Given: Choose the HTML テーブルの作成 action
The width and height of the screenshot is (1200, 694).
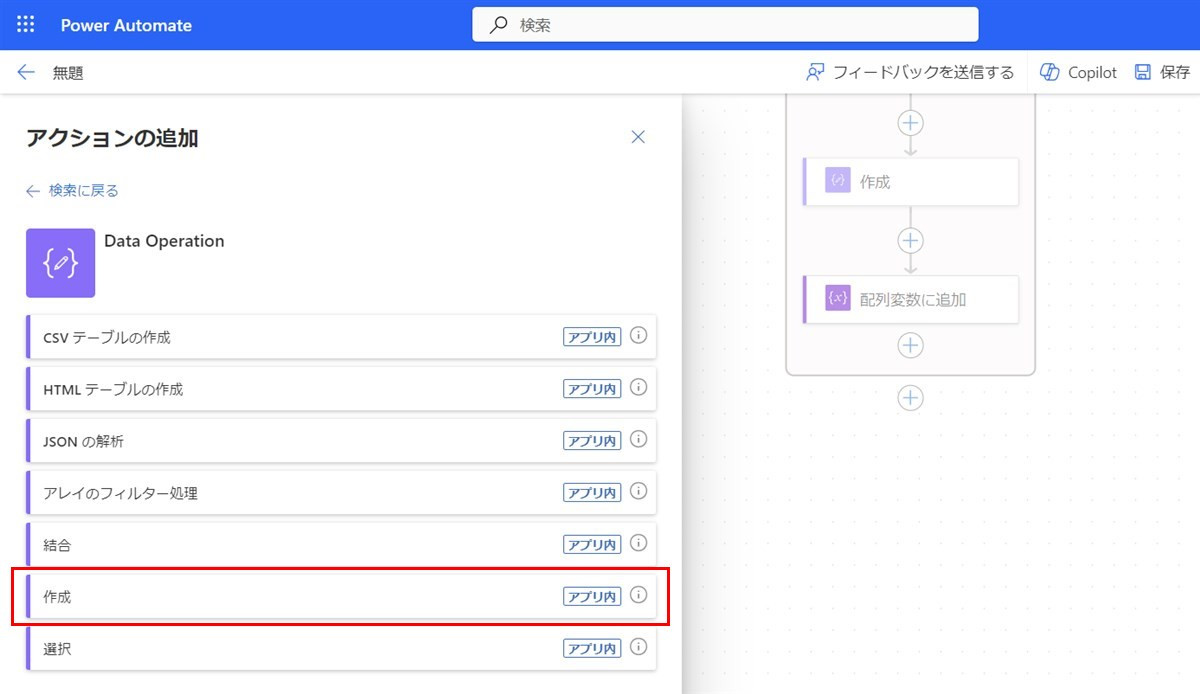Looking at the screenshot, I should (x=300, y=389).
